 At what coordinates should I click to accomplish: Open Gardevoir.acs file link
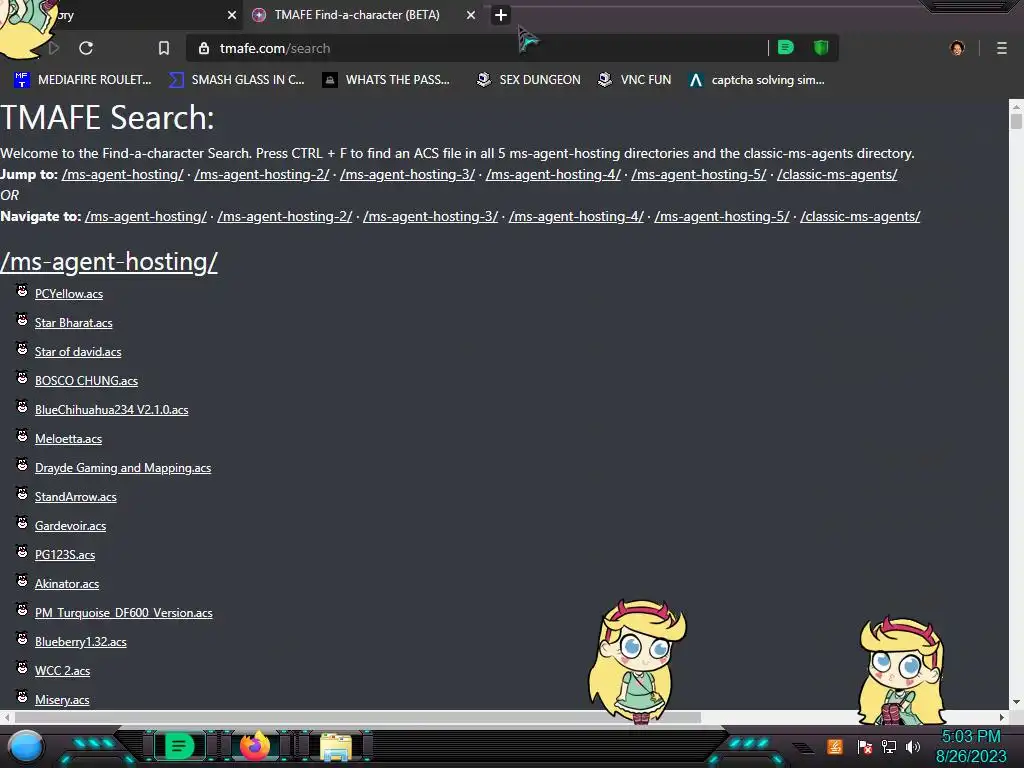point(71,526)
